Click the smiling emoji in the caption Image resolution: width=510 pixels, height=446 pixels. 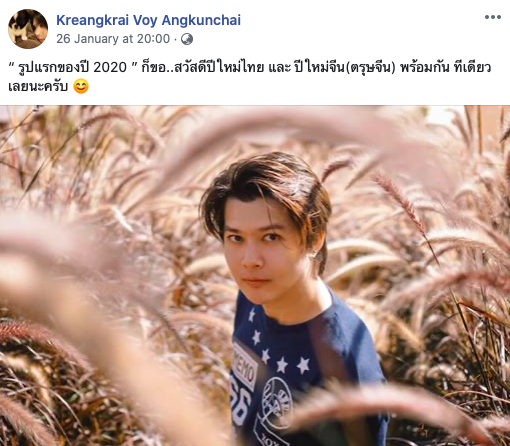coord(81,87)
